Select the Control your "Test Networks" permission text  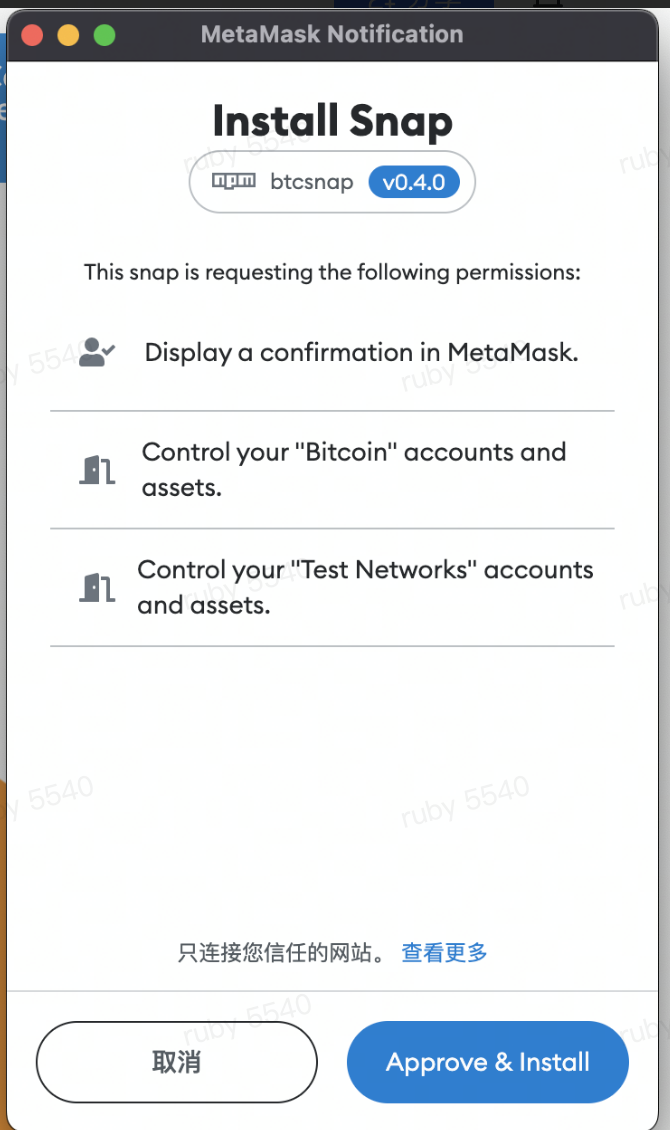click(x=365, y=587)
